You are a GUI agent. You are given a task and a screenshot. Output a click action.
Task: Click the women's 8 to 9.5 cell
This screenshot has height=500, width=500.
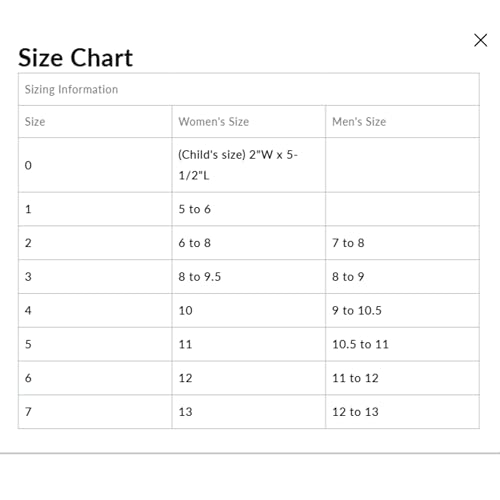[x=249, y=277]
